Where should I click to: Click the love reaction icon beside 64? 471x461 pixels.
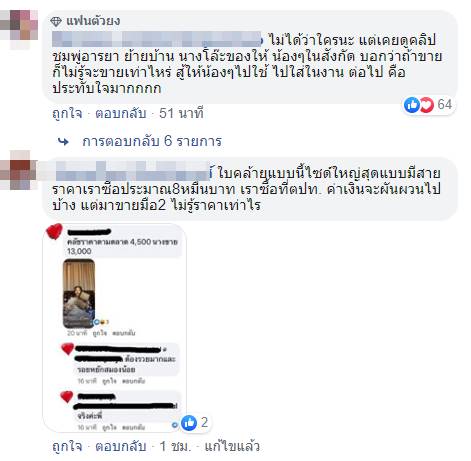click(426, 105)
